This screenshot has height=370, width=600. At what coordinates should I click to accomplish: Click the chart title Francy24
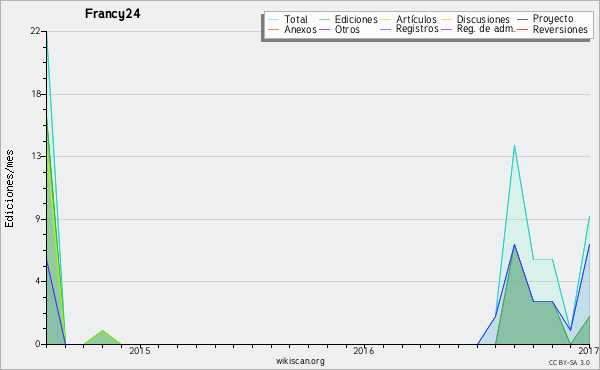tap(112, 14)
